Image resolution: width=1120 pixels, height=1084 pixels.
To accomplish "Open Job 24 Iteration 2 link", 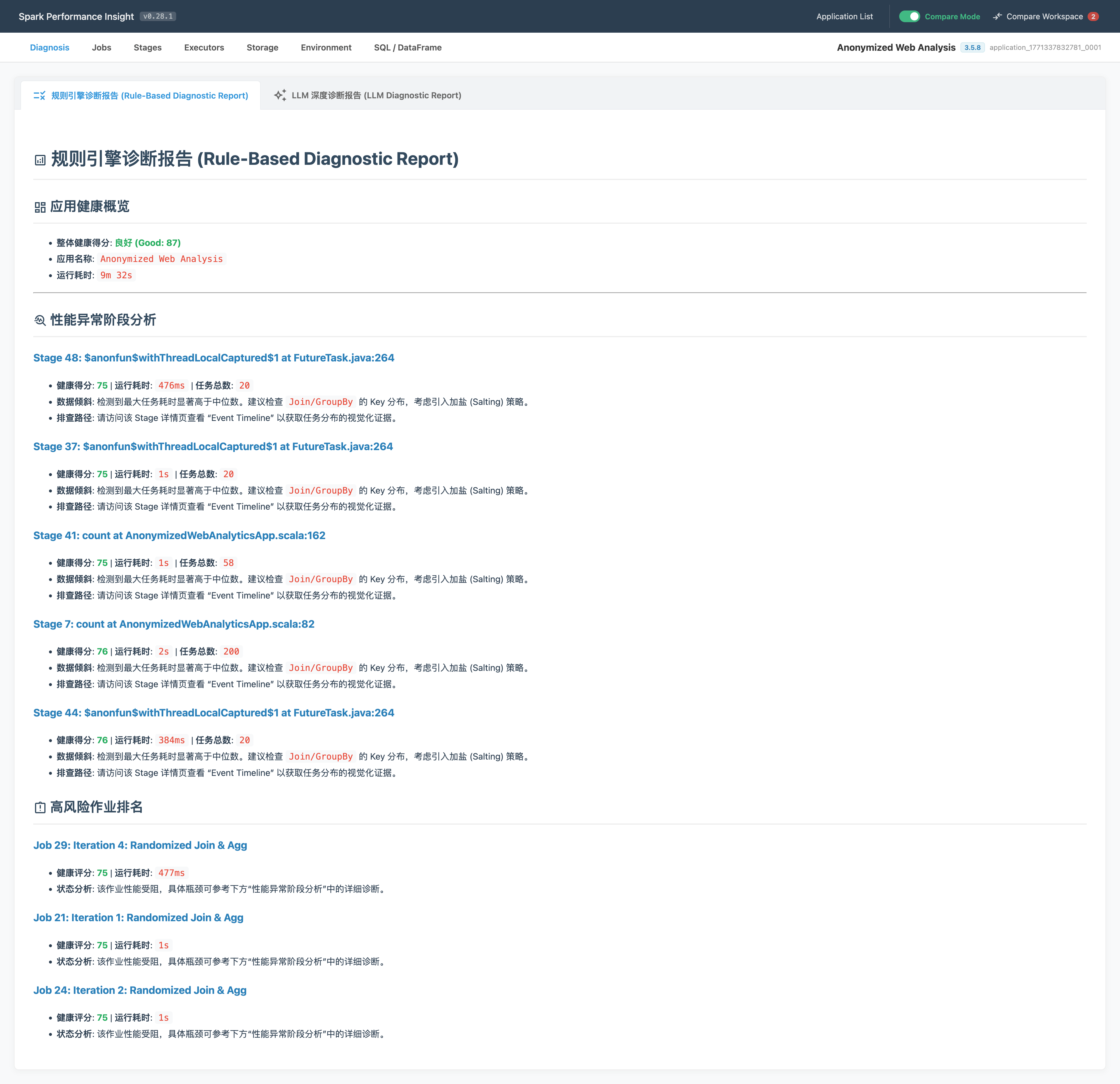I will coord(140,990).
